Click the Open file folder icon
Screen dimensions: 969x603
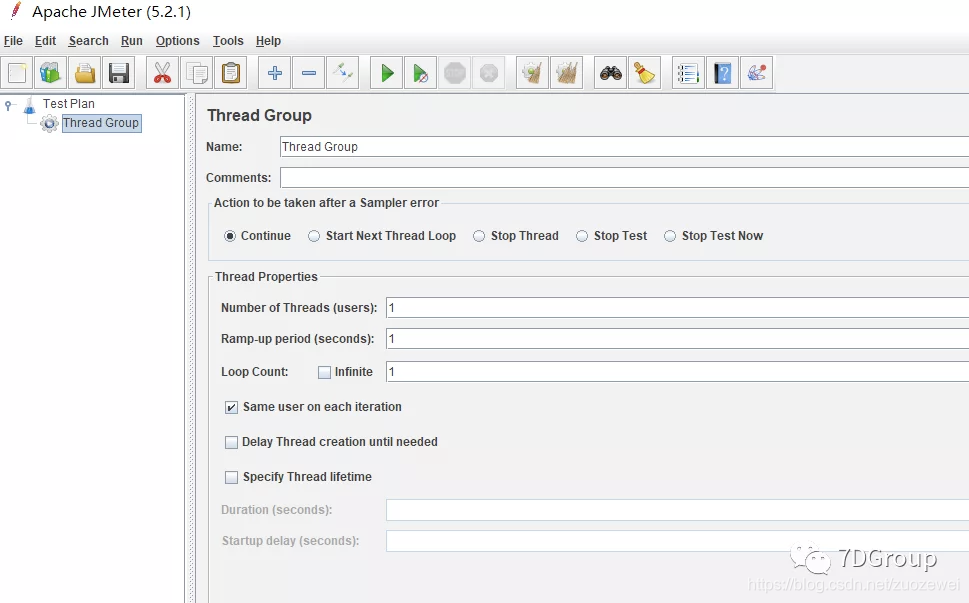85,73
